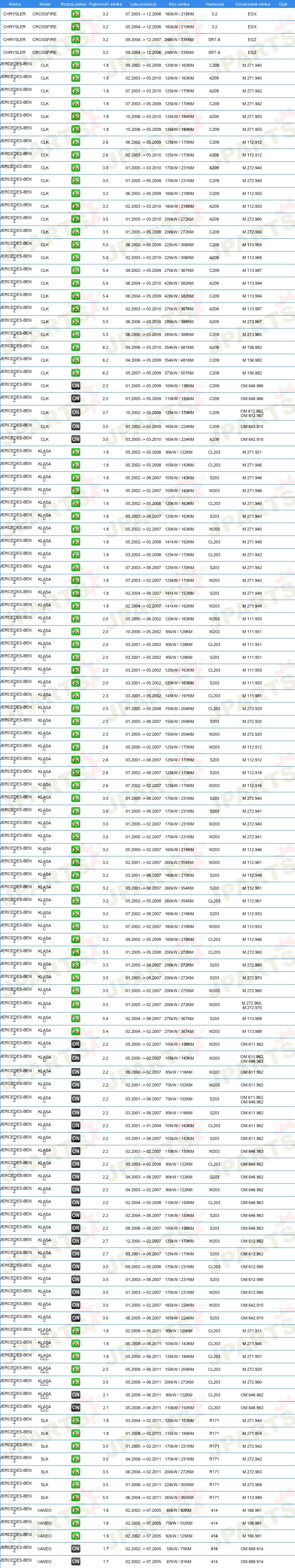
Task: Select the 373kW / 507KM power cell
Action: pyautogui.click(x=179, y=373)
